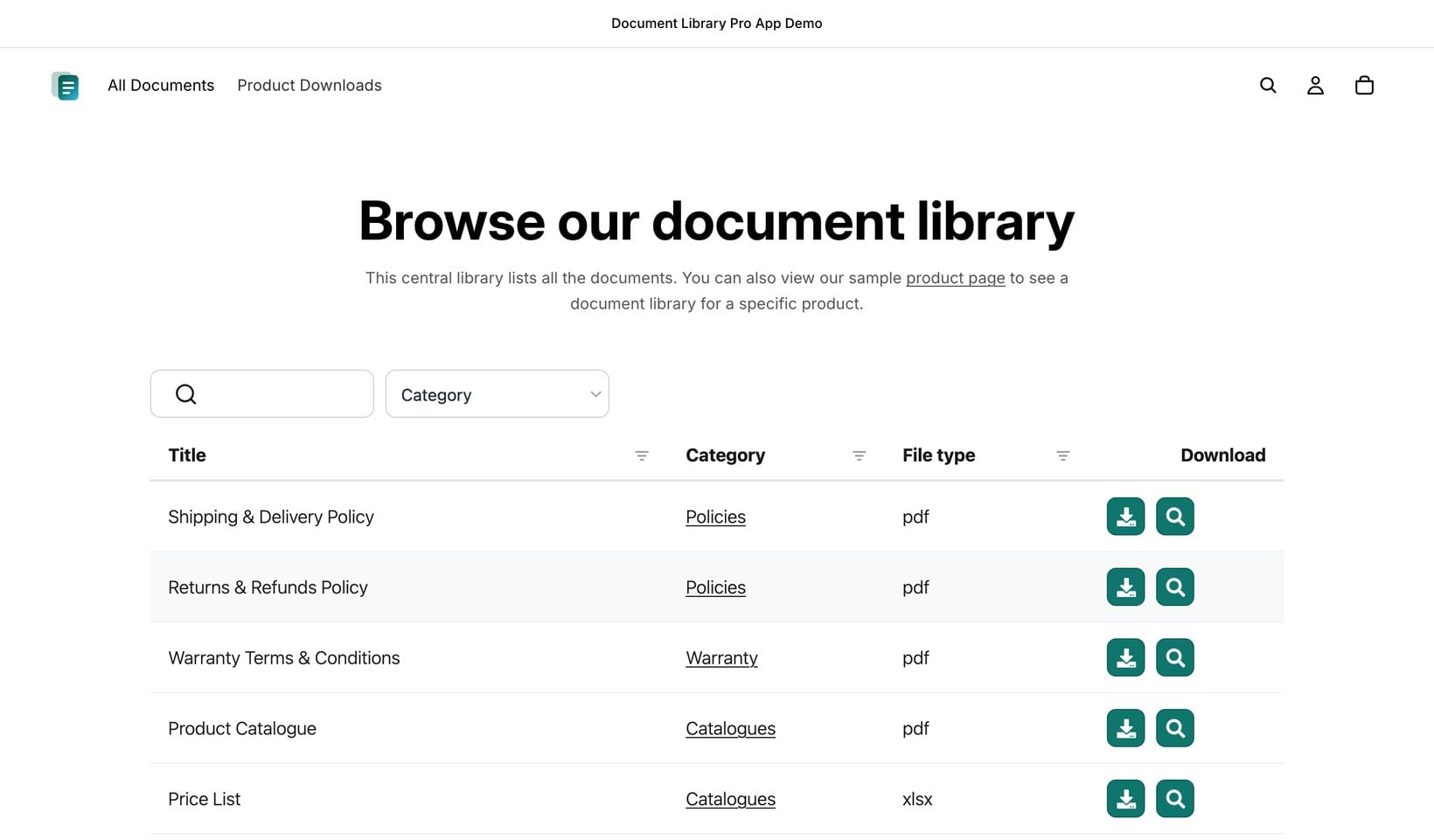Open the Category filter dropdown
Image resolution: width=1434 pixels, height=840 pixels.
(x=497, y=394)
